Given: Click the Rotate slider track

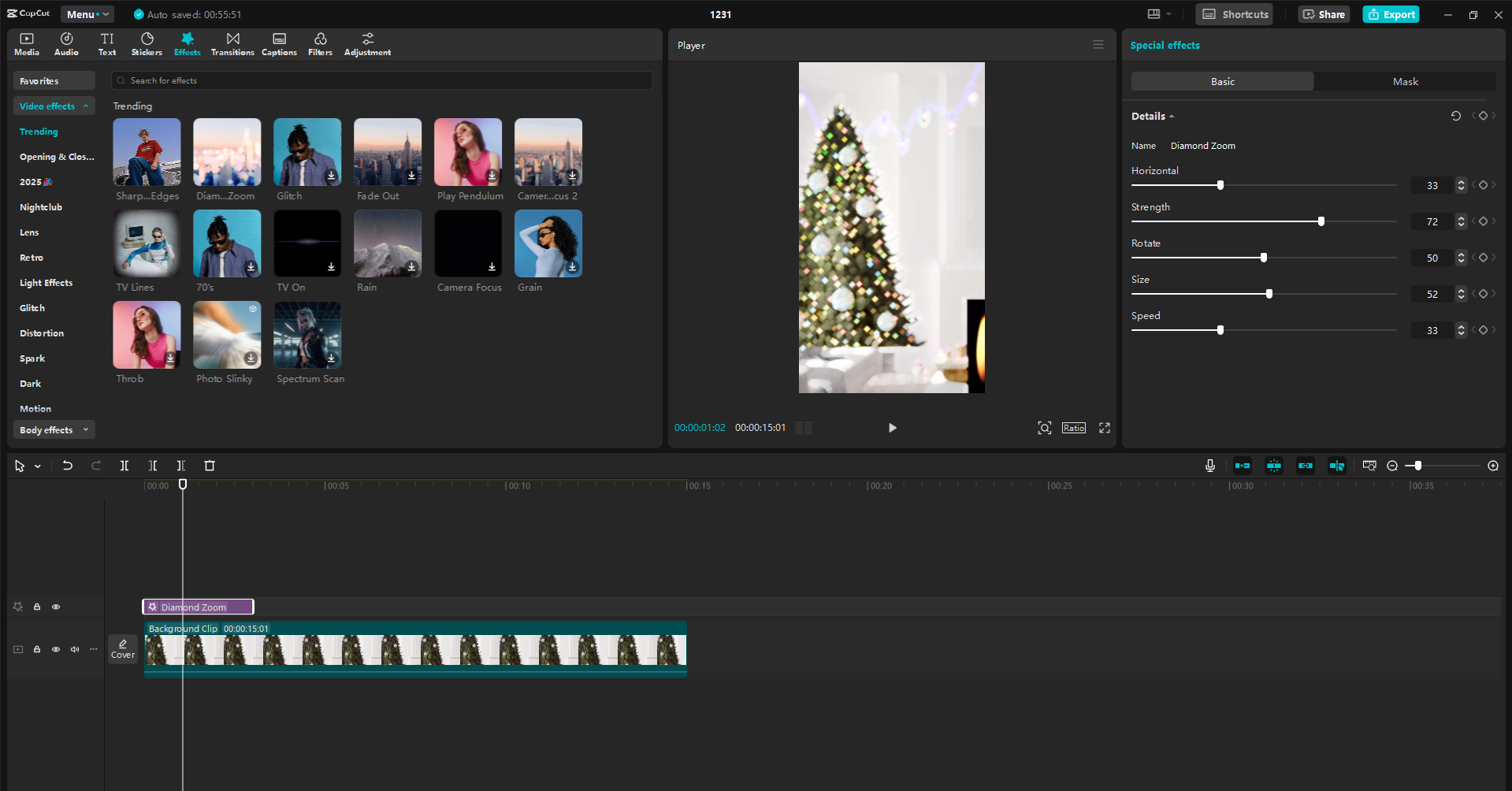Looking at the screenshot, I should click(x=1264, y=258).
